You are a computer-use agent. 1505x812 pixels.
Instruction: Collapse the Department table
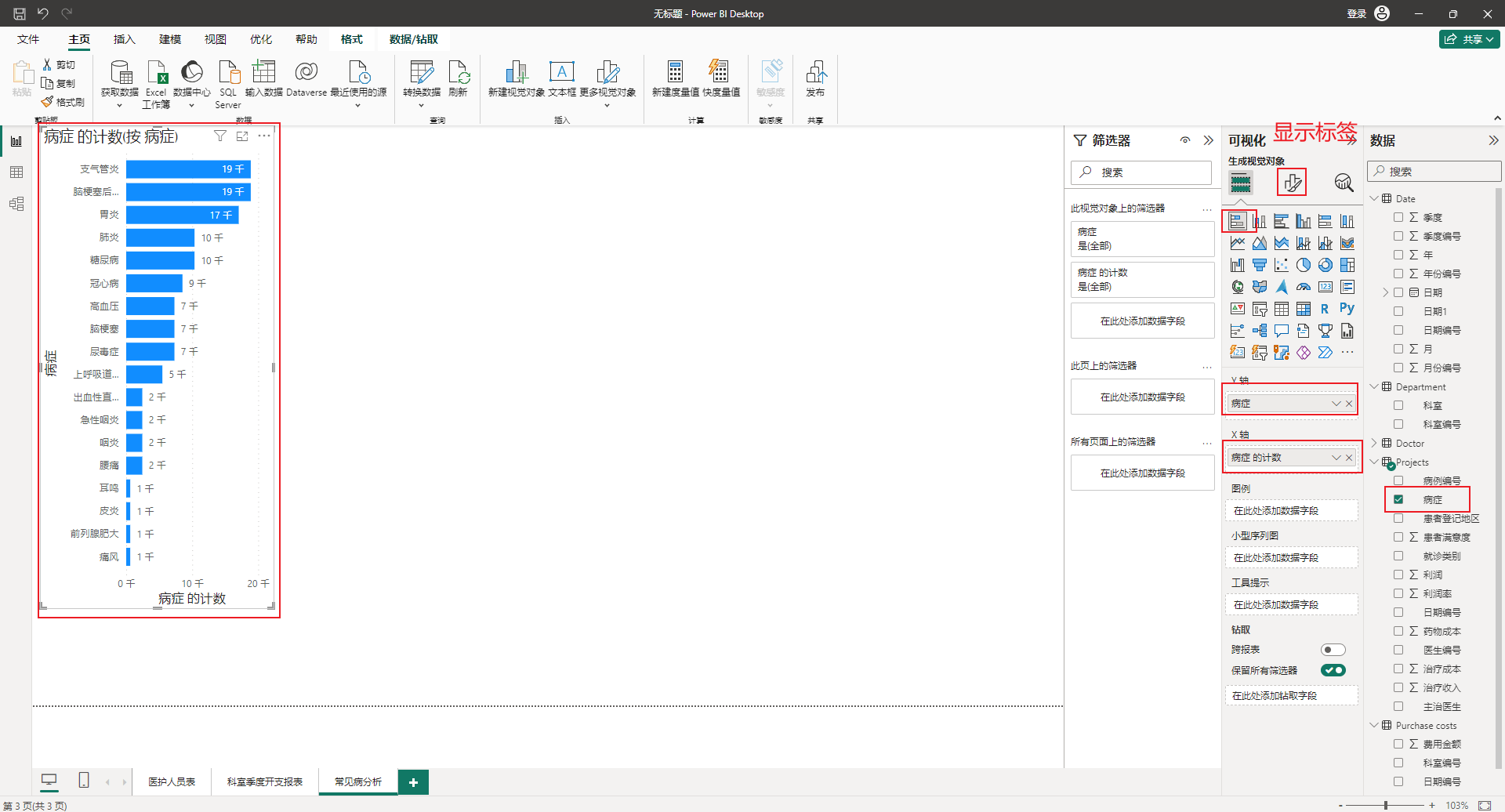(1374, 386)
